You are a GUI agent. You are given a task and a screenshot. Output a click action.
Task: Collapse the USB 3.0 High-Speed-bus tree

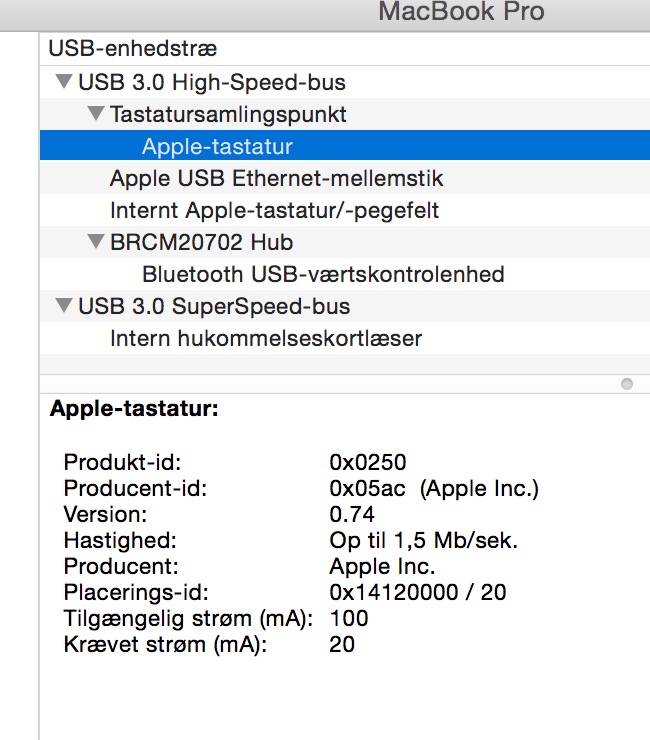click(x=64, y=82)
